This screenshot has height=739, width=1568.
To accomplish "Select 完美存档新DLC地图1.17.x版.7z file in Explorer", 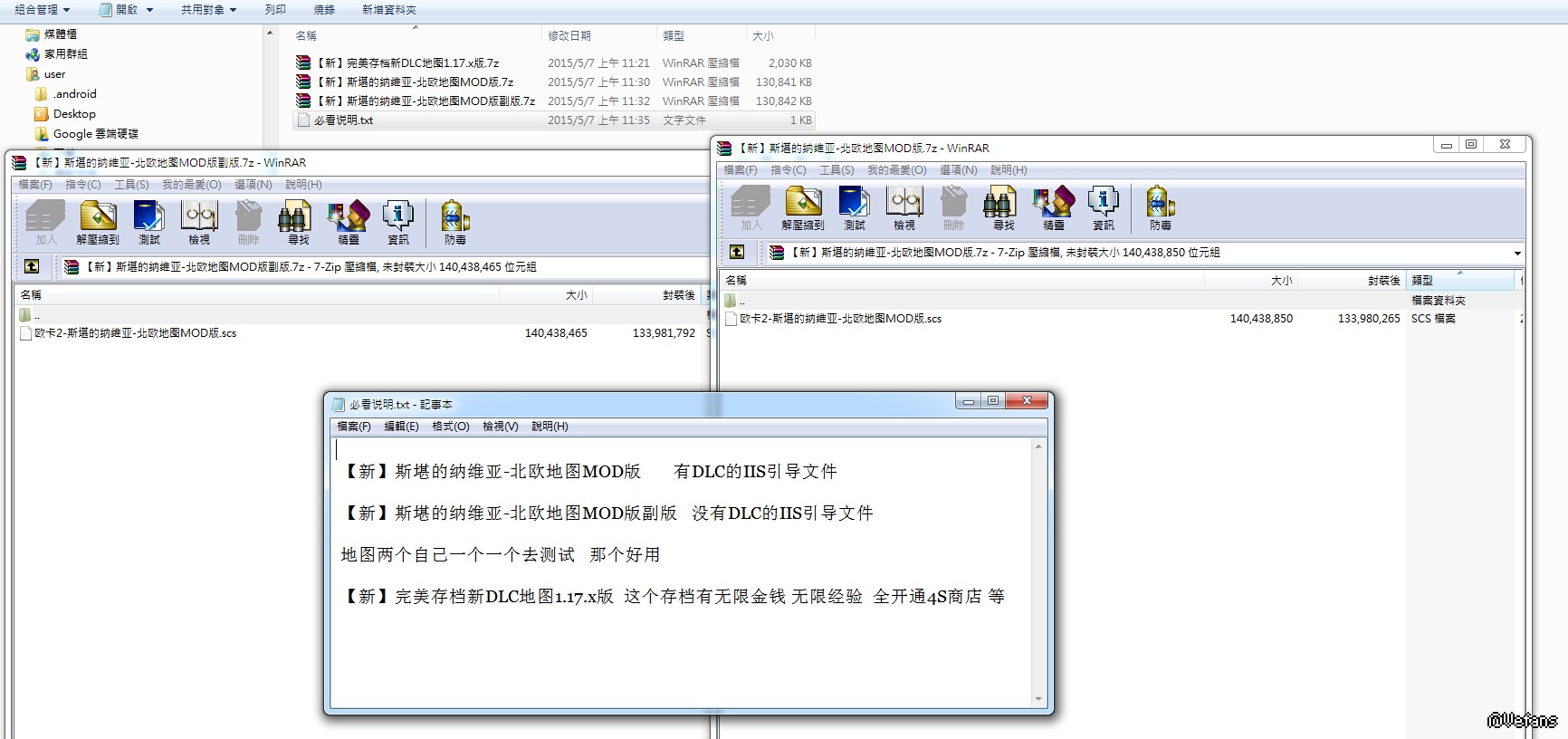I will pyautogui.click(x=406, y=63).
